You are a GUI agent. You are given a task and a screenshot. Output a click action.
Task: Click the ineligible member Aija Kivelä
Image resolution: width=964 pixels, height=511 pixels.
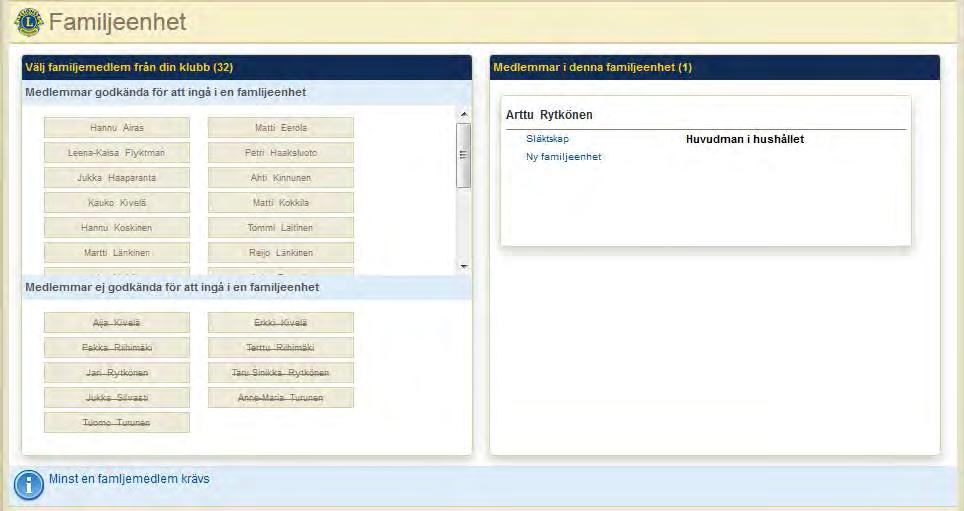point(117,323)
